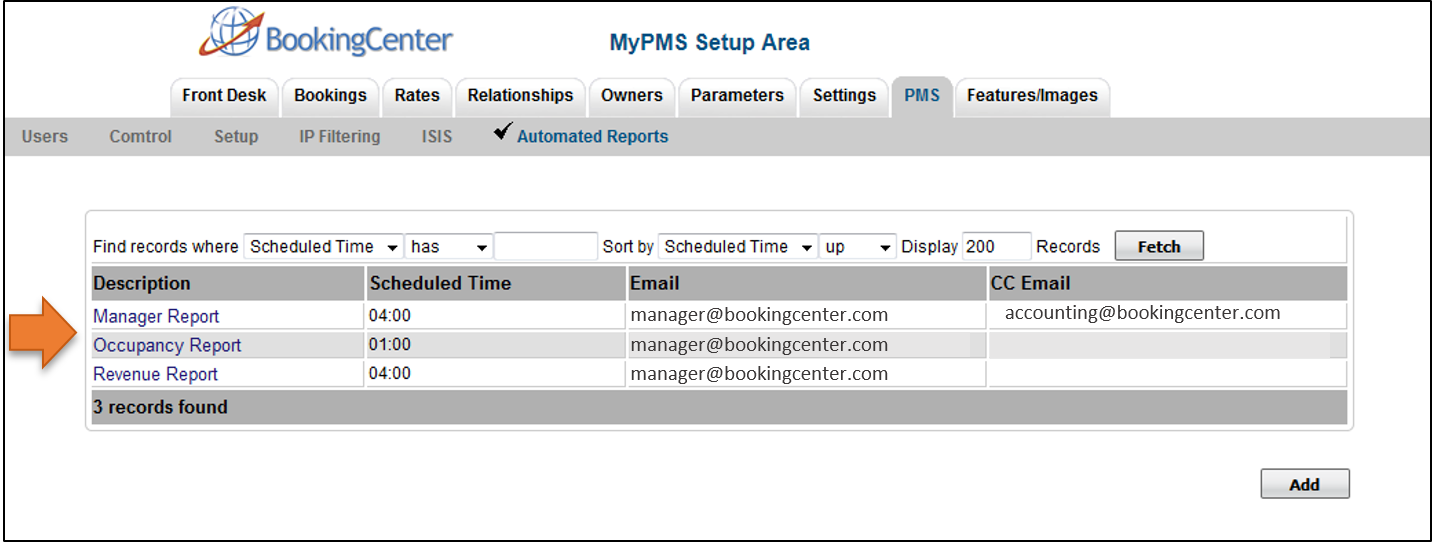
Task: Switch to the Bookings tab
Action: [x=331, y=96]
